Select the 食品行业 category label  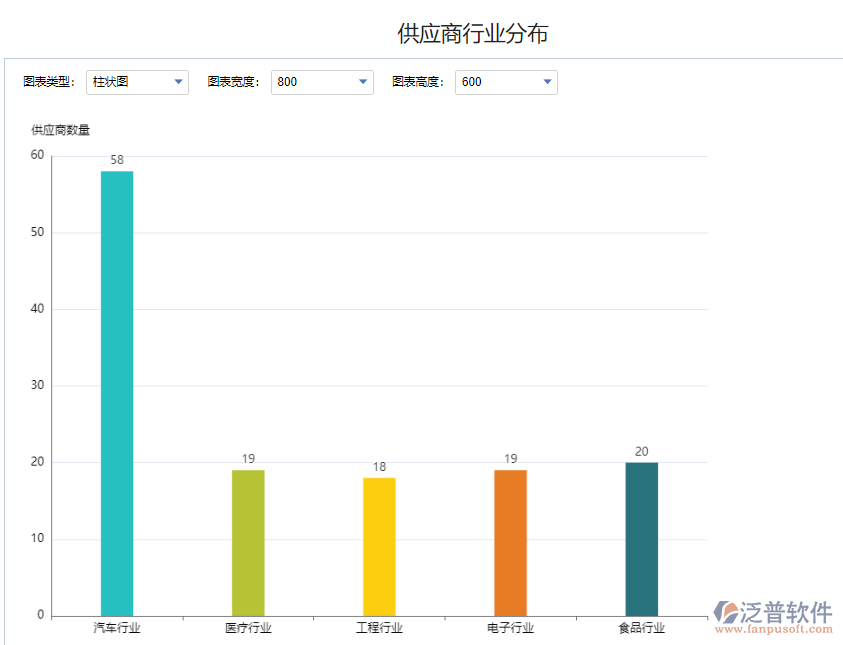[x=641, y=627]
